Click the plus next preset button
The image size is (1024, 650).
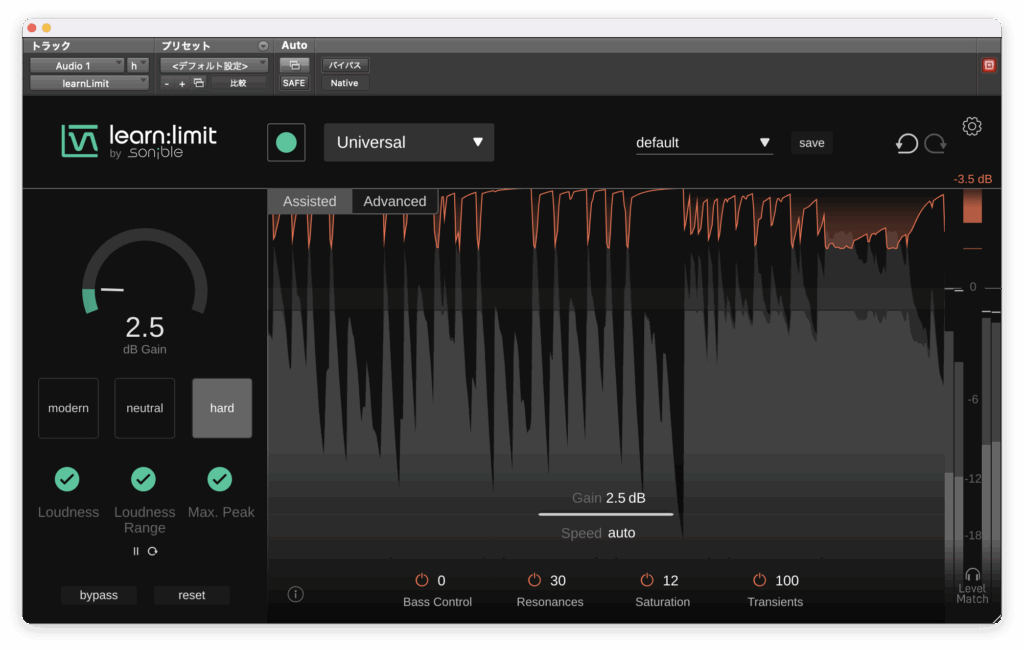tap(182, 84)
